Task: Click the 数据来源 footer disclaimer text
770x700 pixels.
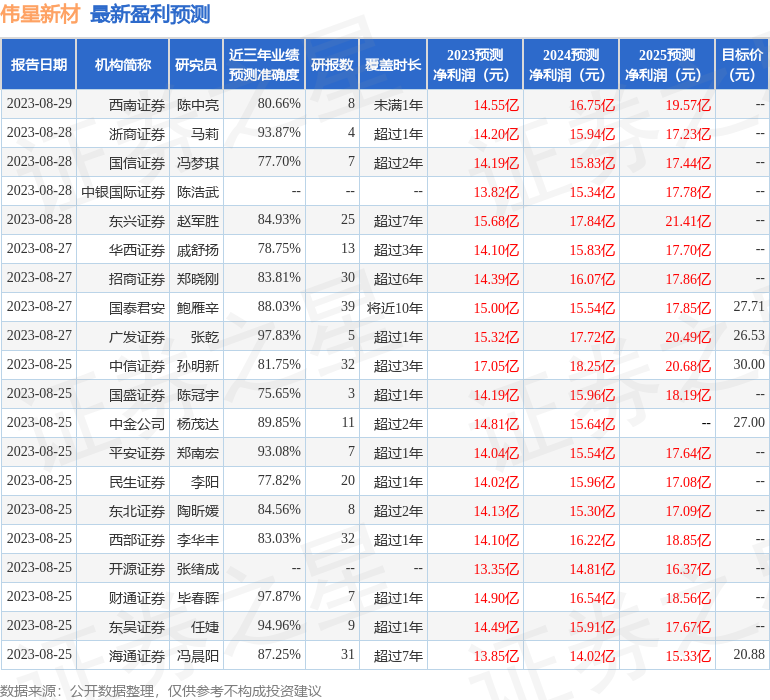Action: [161, 691]
